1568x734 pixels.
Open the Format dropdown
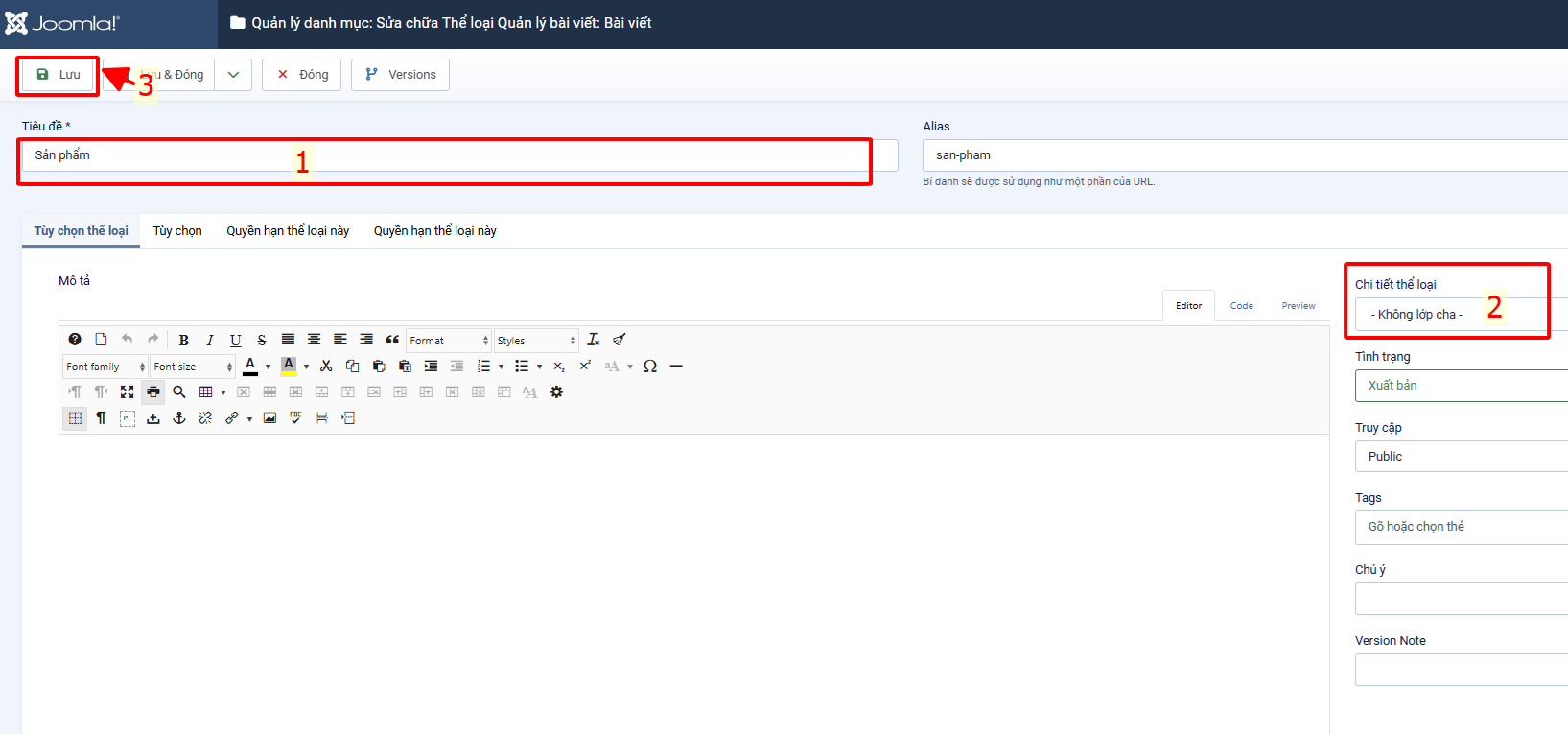[x=449, y=341]
